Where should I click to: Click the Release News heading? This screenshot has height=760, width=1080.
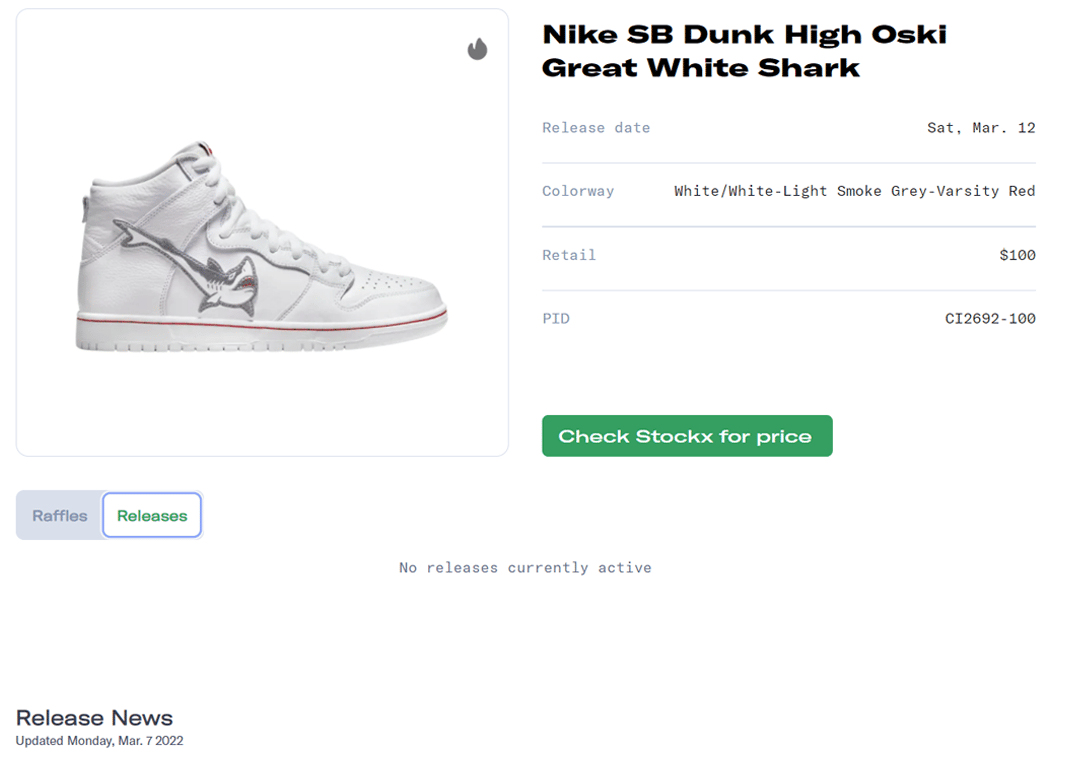[x=94, y=718]
